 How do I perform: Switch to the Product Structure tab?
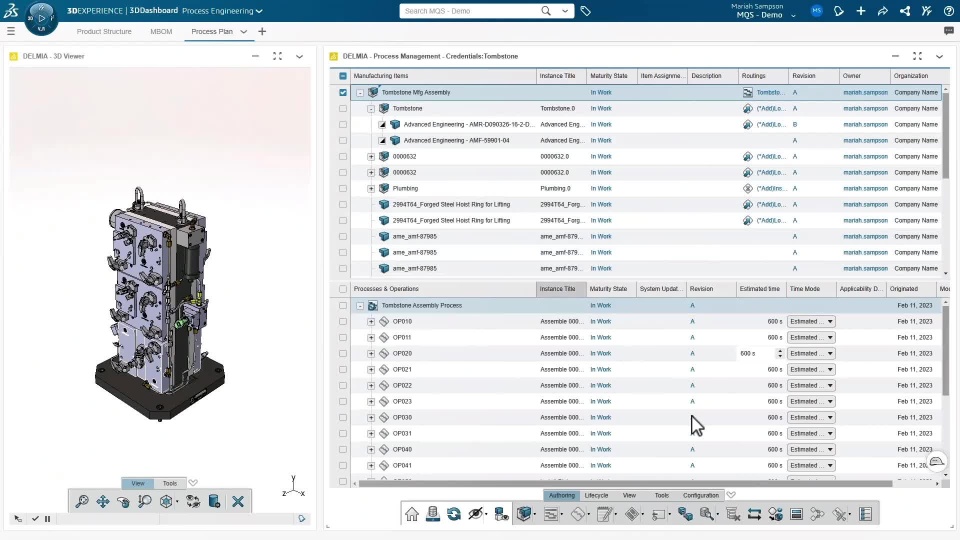(104, 31)
